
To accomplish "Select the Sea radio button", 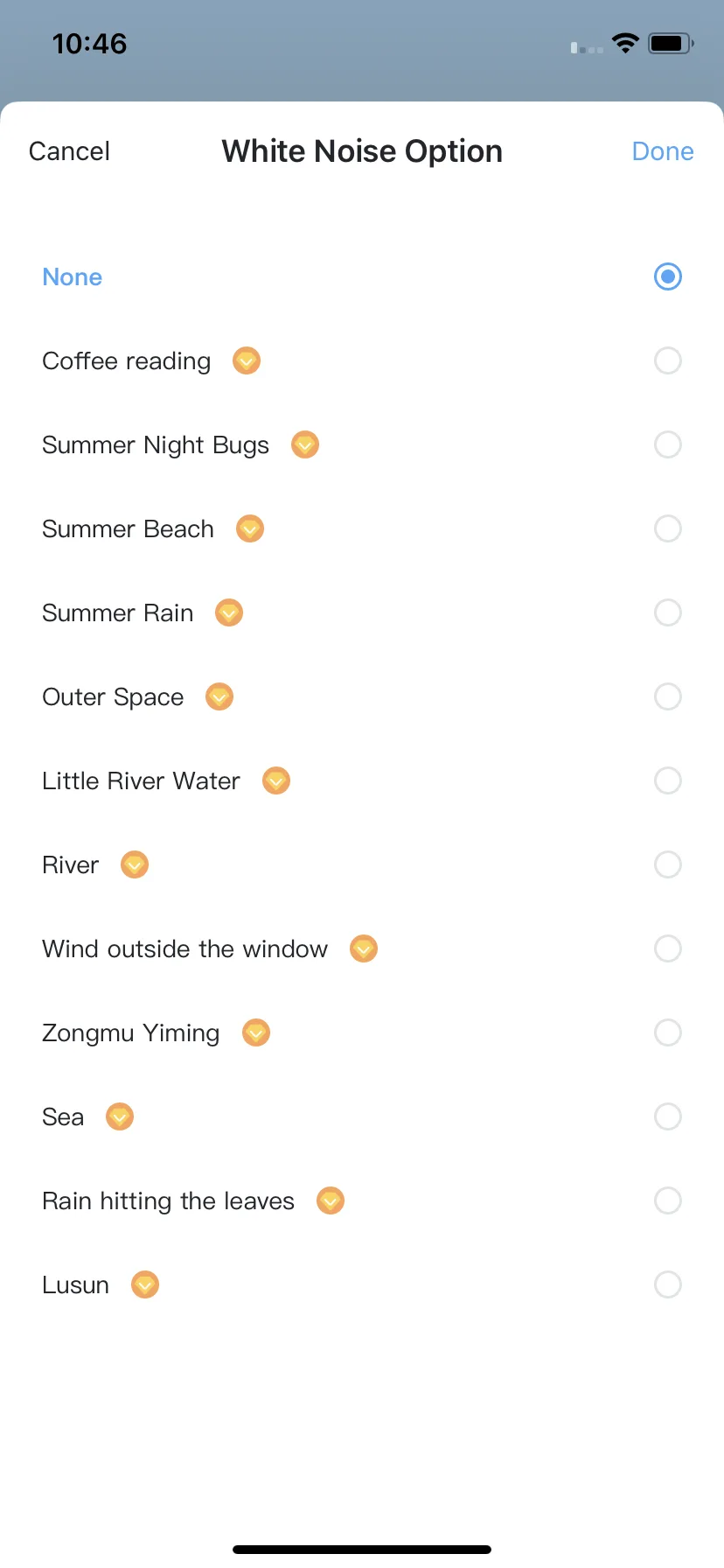I will point(668,1116).
